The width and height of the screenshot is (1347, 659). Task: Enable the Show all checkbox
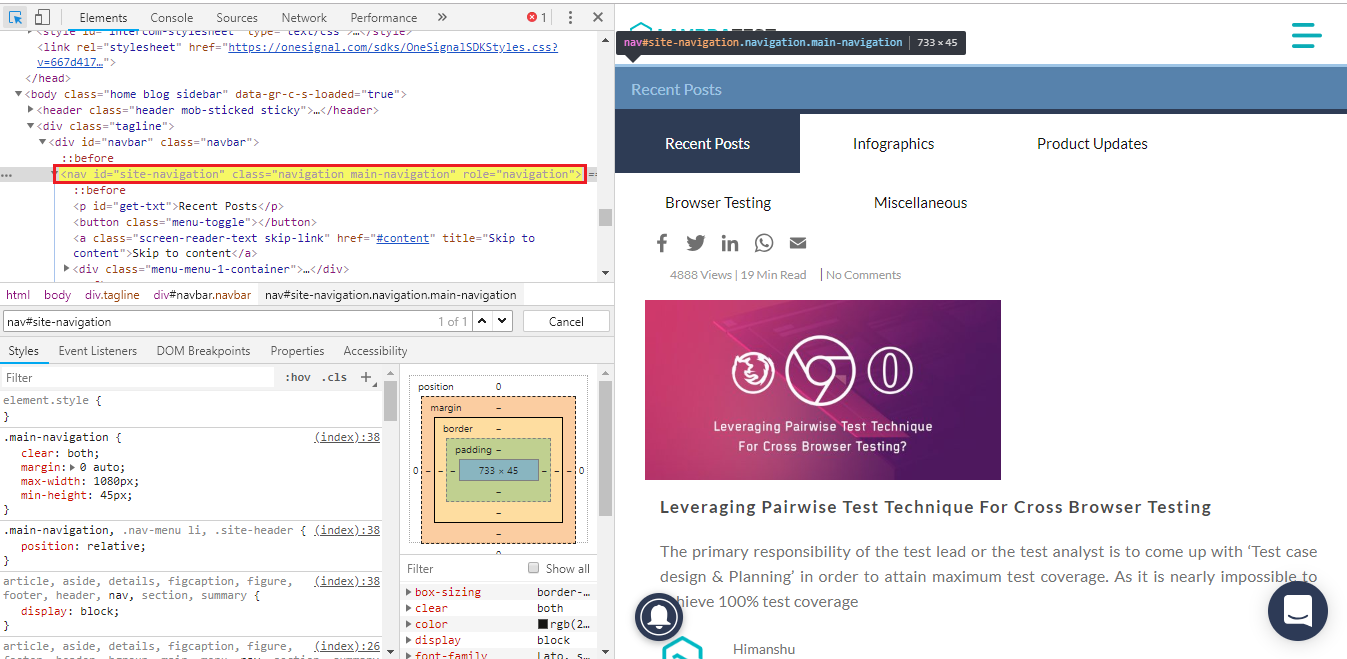tap(533, 568)
